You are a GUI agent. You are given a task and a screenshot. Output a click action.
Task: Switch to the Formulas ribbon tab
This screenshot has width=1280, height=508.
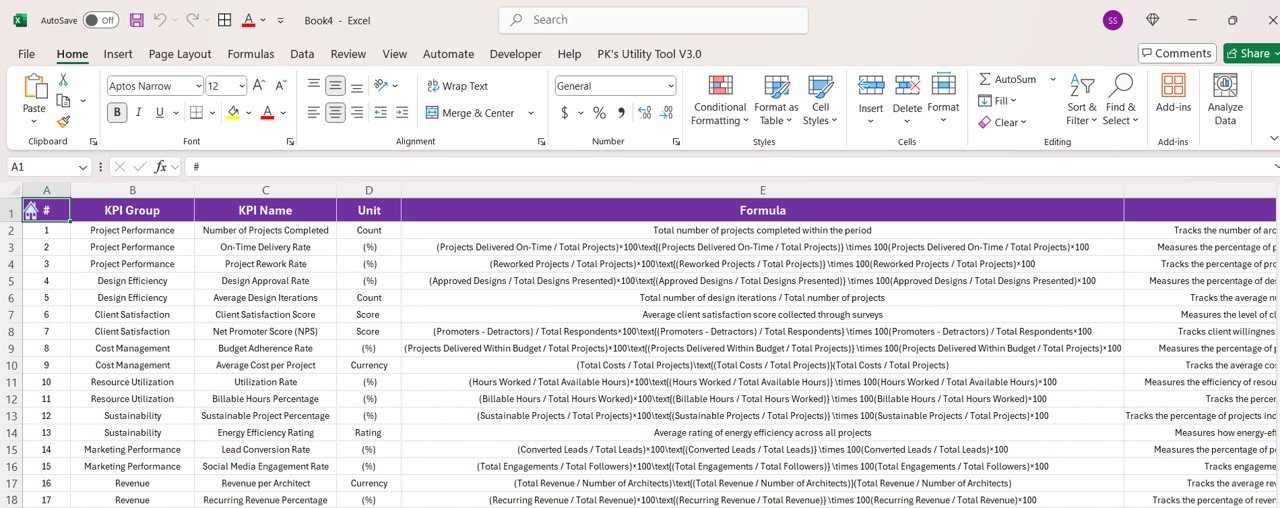[x=250, y=54]
